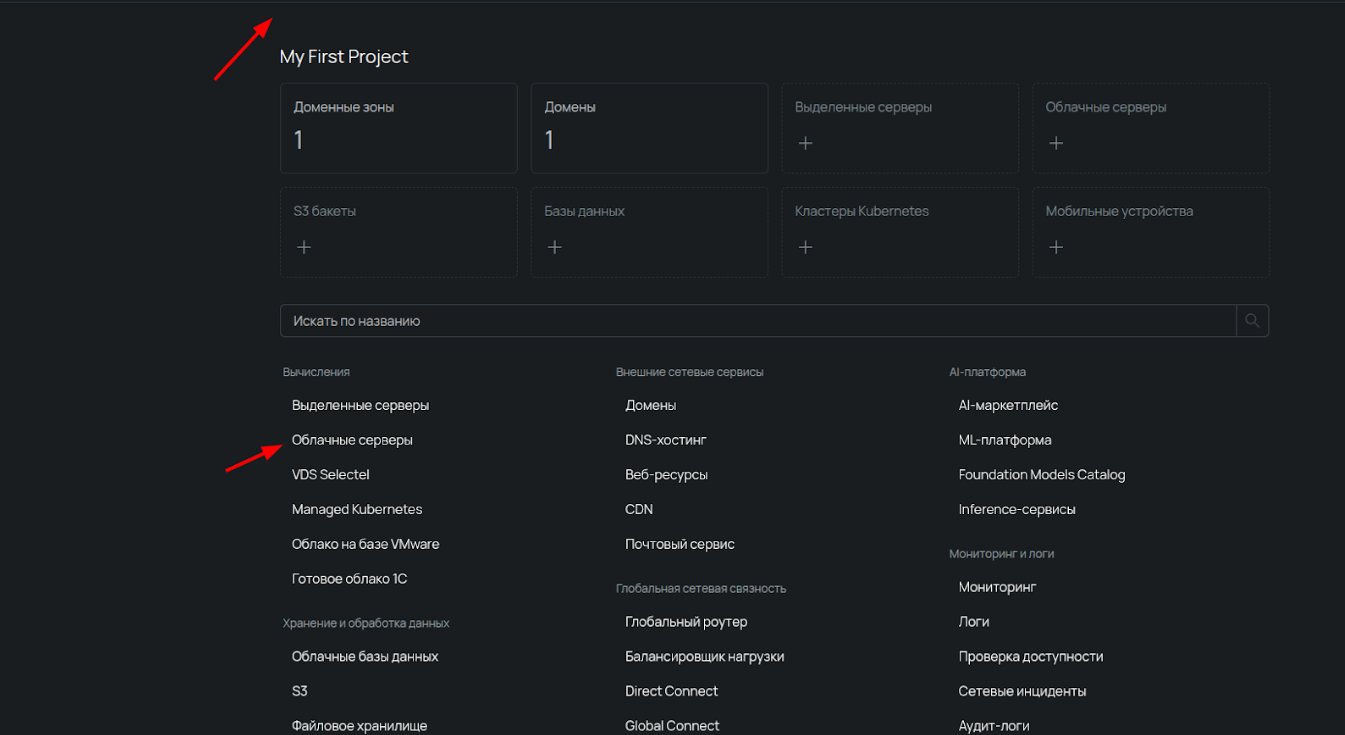Open the CDN service

[639, 509]
